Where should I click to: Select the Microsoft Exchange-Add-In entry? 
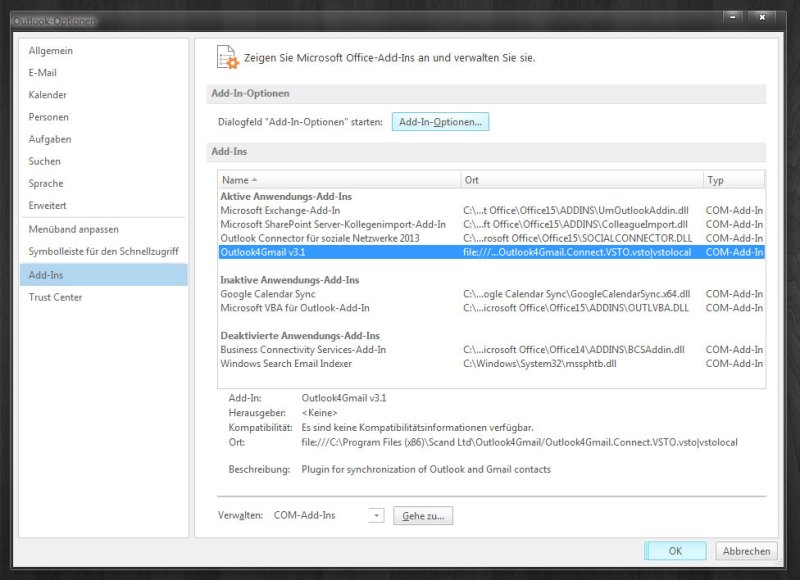[x=280, y=210]
